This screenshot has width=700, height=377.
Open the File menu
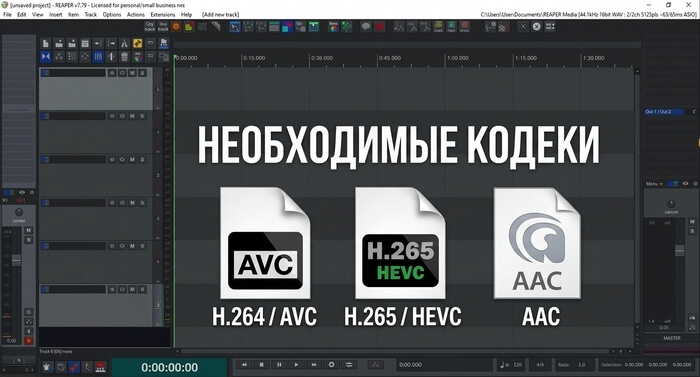click(7, 14)
